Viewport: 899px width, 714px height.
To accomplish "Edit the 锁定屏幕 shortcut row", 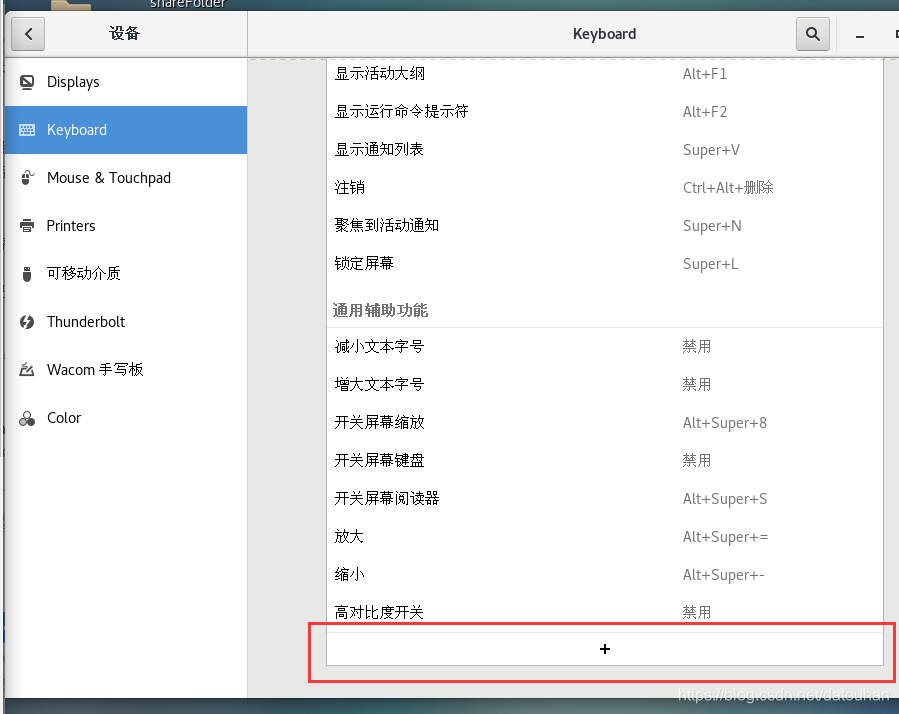I will pos(605,263).
